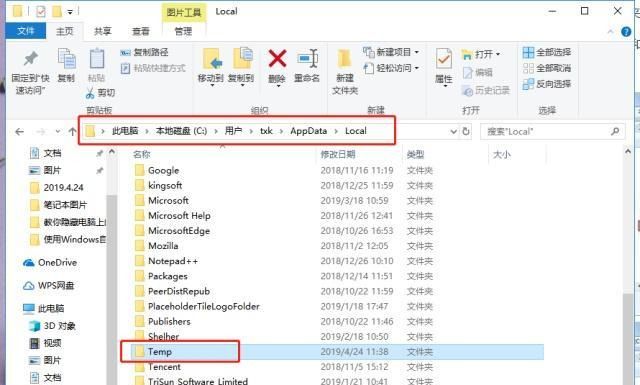640x385 pixels.
Task: Click the Pin to Quick access icon
Action: [31, 59]
